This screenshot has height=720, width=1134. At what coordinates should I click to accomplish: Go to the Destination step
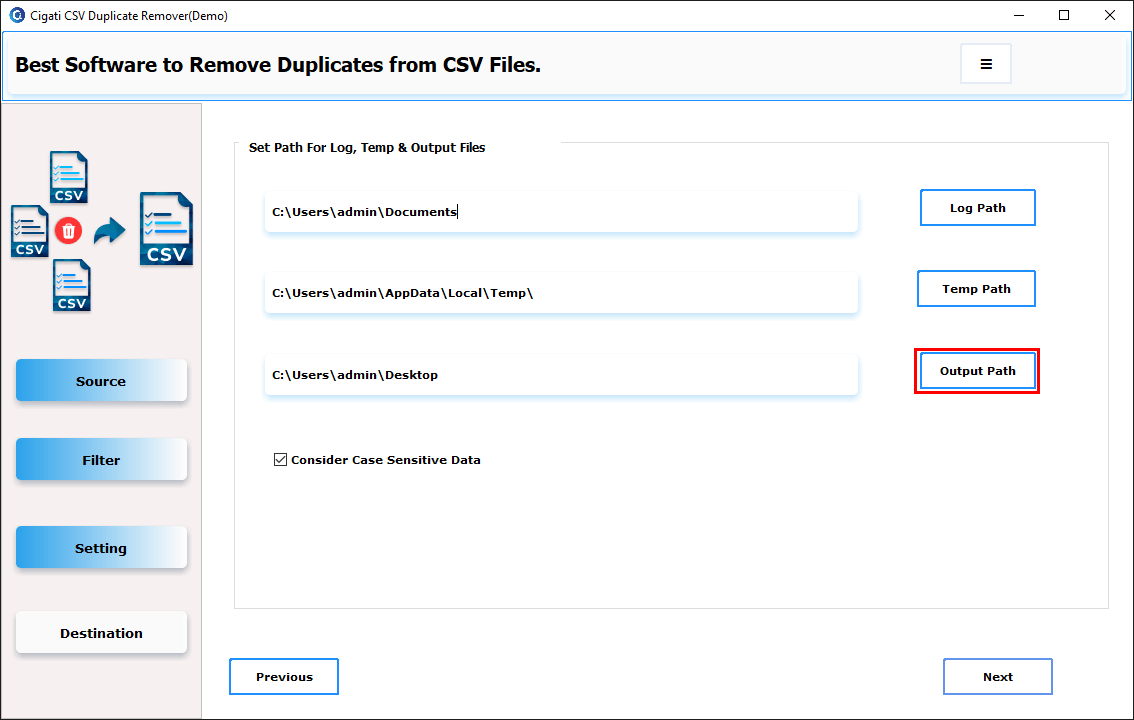tap(101, 633)
